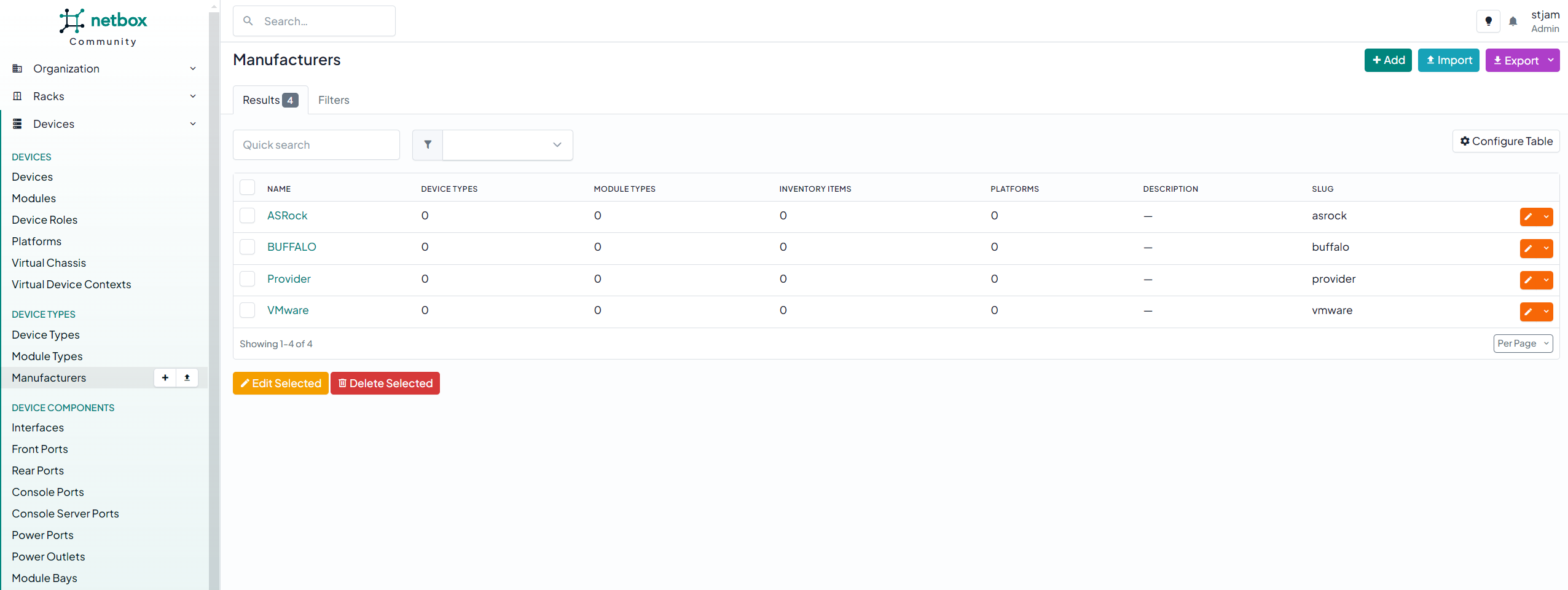Open the Per Page dropdown

pos(1523,344)
